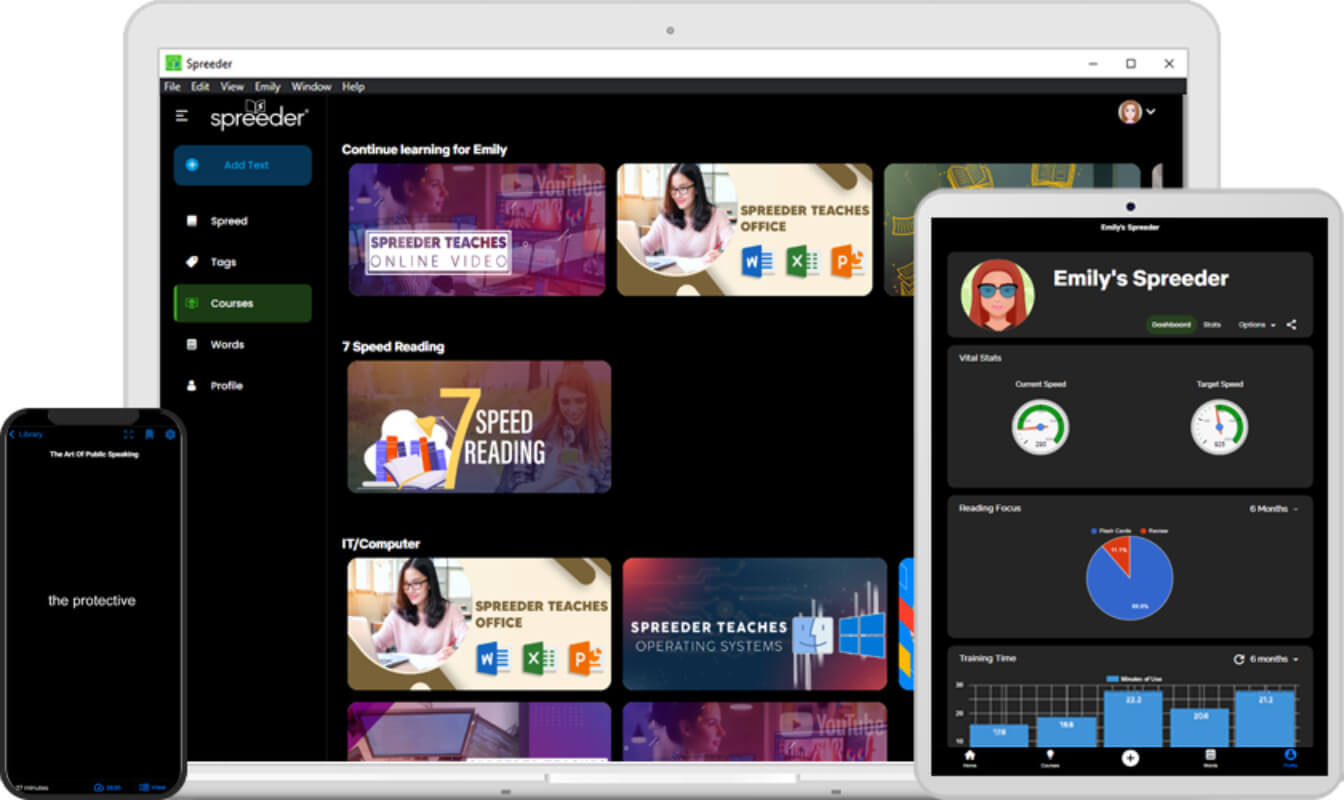Open the Help menu
Screen dimensions: 1344x800
click(x=353, y=87)
